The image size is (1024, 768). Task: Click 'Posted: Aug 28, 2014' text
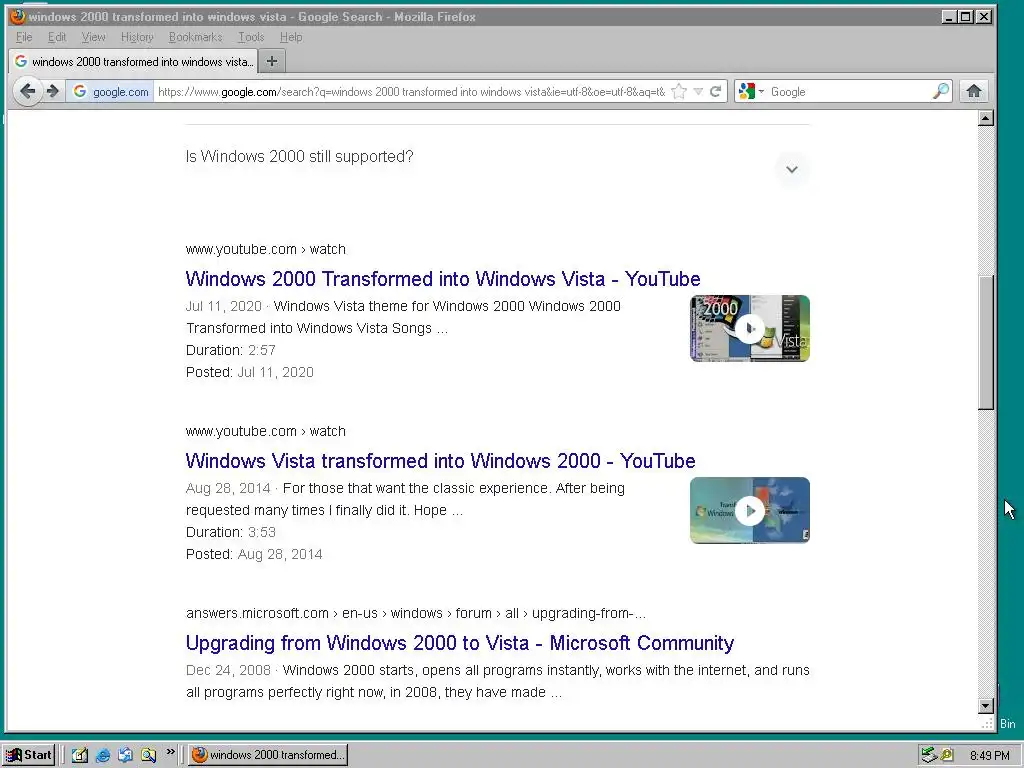(x=254, y=554)
